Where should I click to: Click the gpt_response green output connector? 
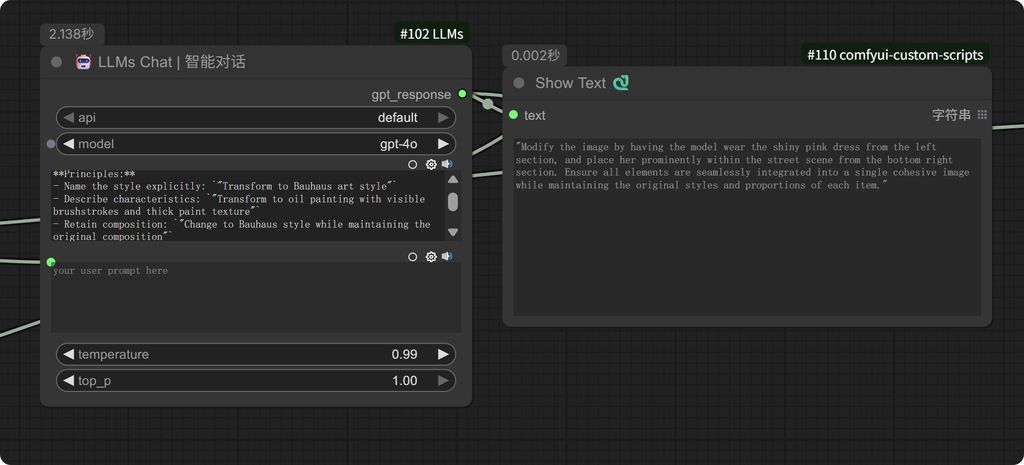(x=462, y=94)
